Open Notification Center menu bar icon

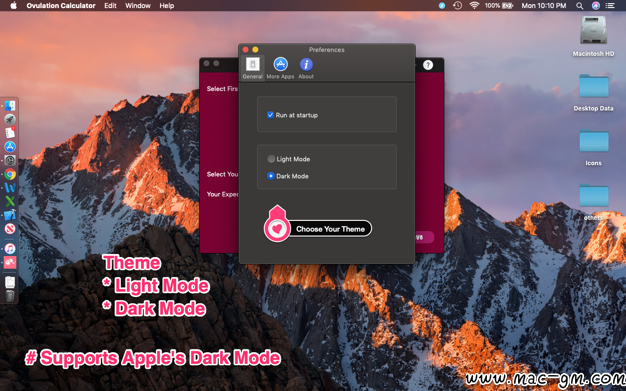[x=610, y=6]
